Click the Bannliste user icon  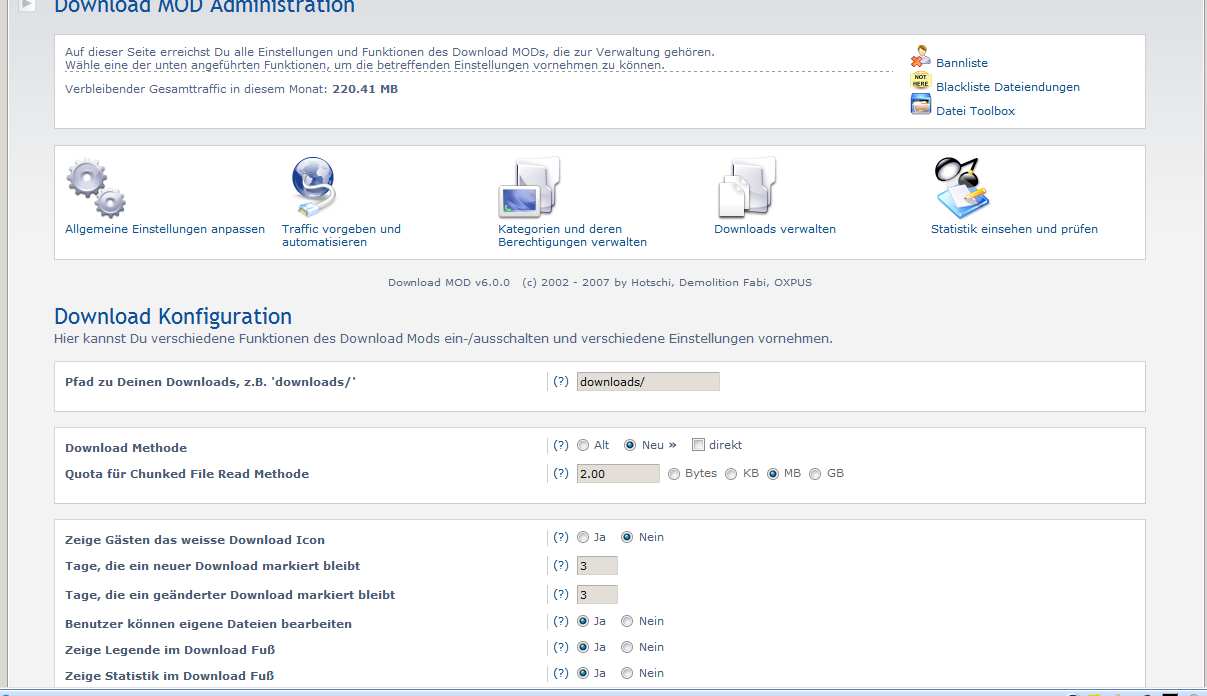point(920,58)
